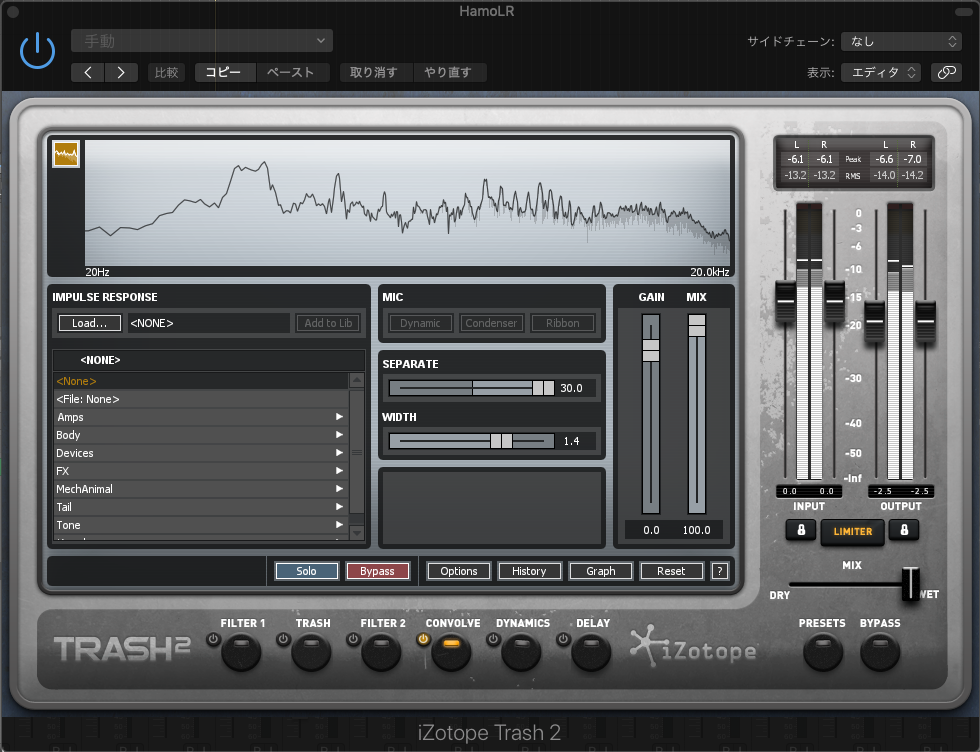Click the やり直す redo button
980x752 pixels.
pyautogui.click(x=449, y=73)
